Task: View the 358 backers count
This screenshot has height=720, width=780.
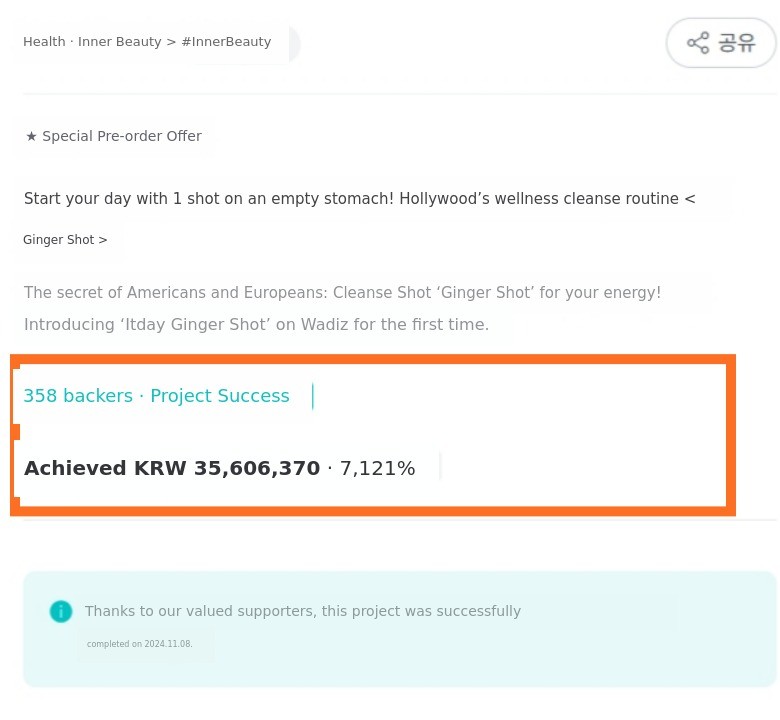Action: pos(78,396)
